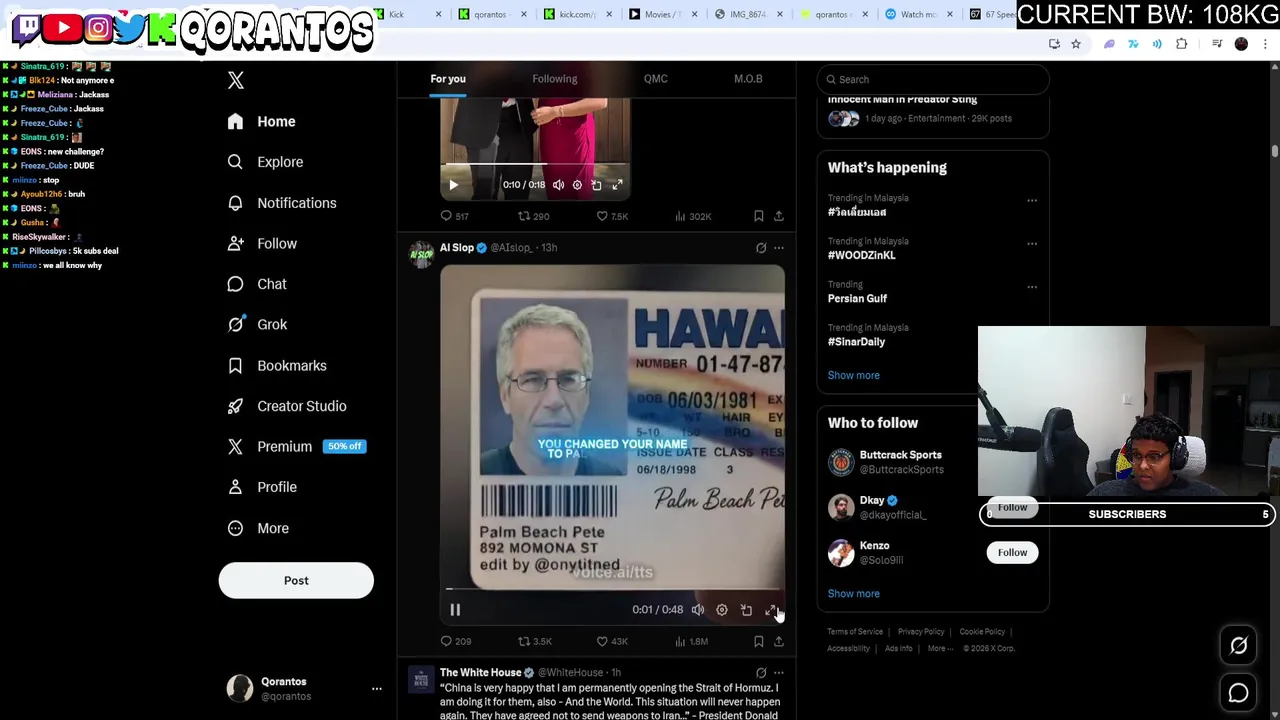Repost the post with 3.5K reposts
This screenshot has height=720, width=1280.
point(534,641)
